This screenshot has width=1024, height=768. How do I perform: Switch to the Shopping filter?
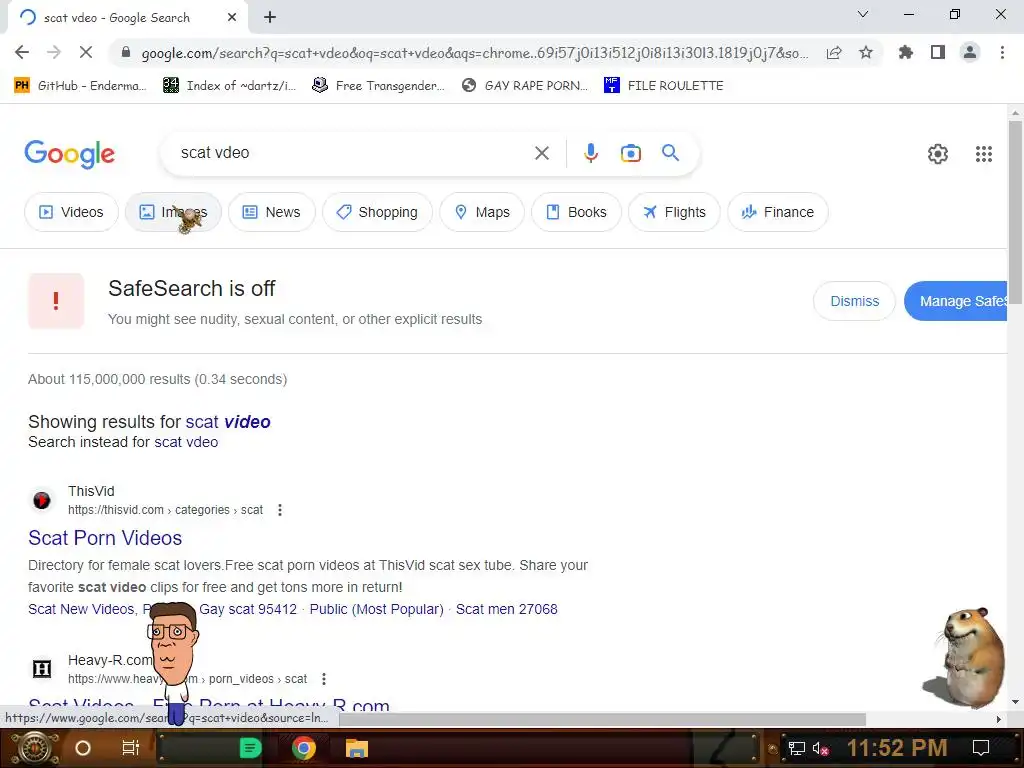tap(377, 212)
